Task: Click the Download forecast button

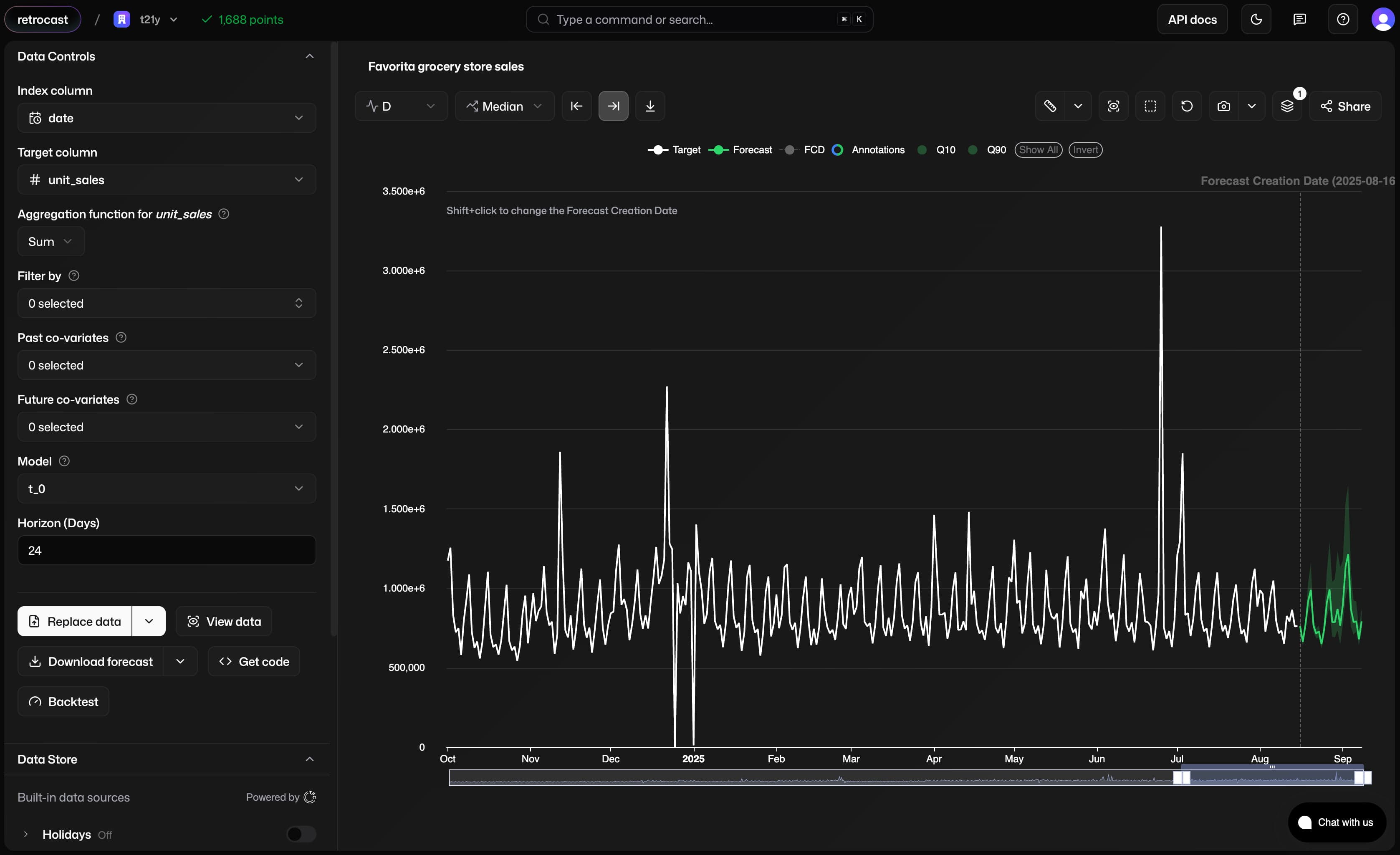Action: [x=90, y=662]
